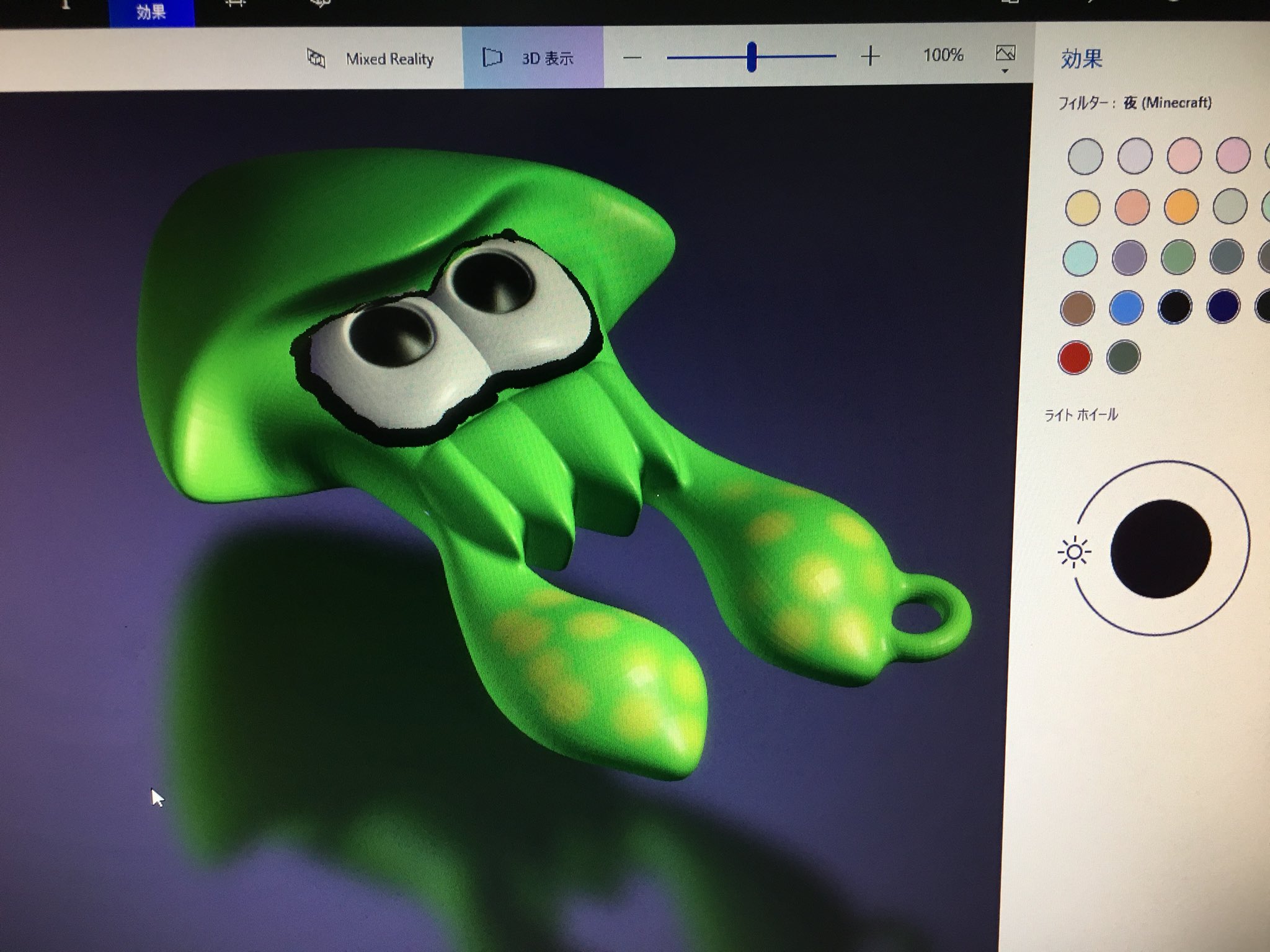Select the pale pink filter swatch
This screenshot has width=1270, height=952.
(1184, 155)
